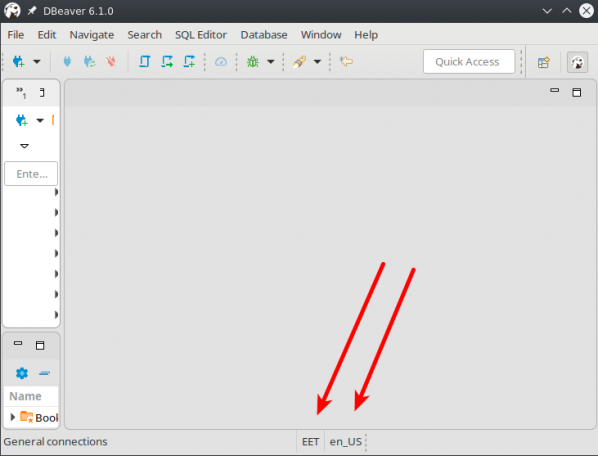Click the Reconnect icon in the toolbar

[90, 61]
